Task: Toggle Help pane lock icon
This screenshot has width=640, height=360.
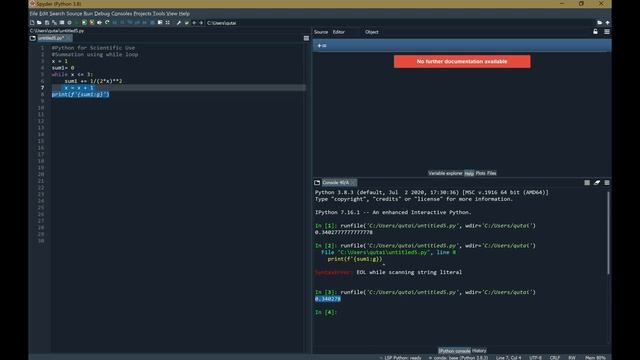Action: coord(596,31)
